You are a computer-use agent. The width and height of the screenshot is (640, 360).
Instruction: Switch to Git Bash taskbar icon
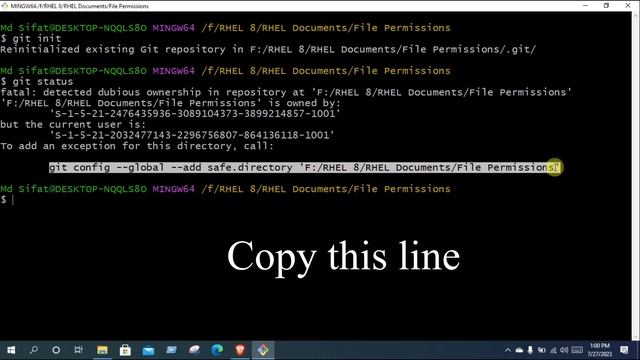263,350
